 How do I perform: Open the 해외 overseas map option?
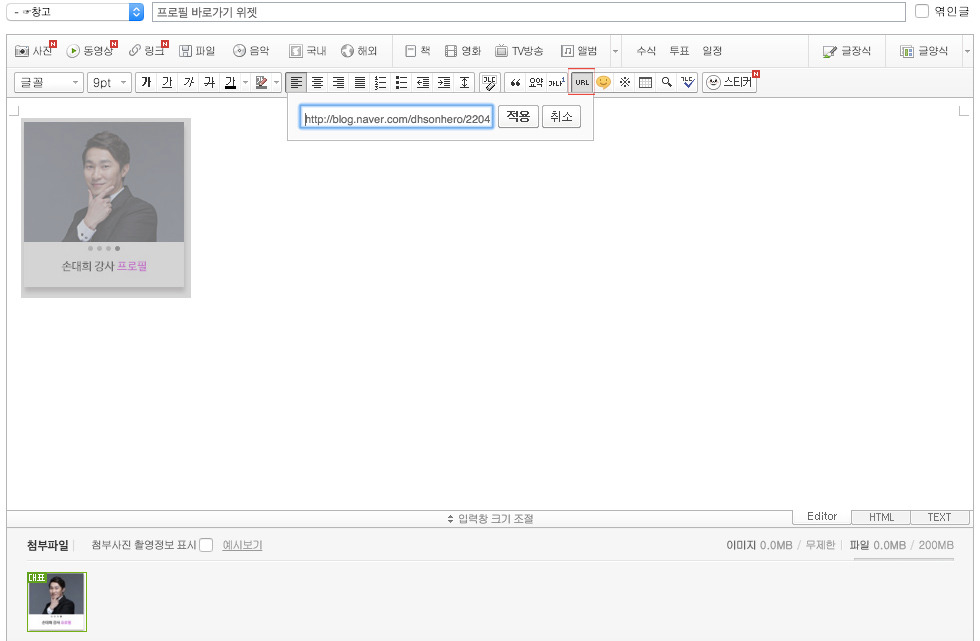click(359, 51)
